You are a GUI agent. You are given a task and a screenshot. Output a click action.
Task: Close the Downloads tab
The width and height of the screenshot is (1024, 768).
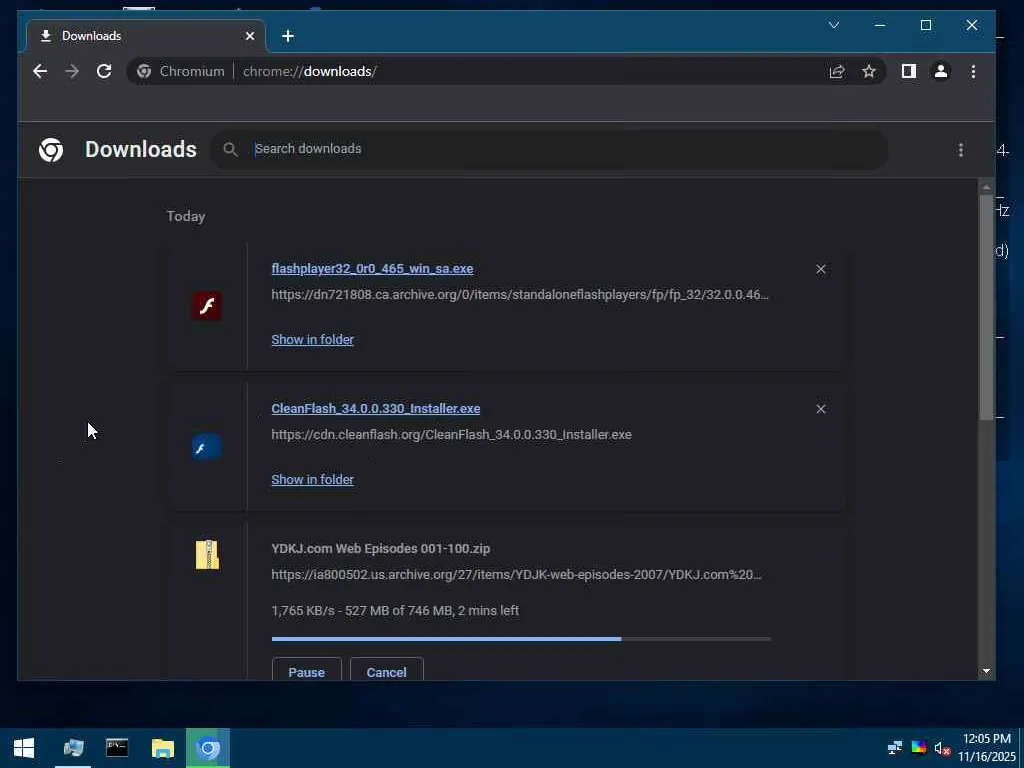tap(249, 36)
